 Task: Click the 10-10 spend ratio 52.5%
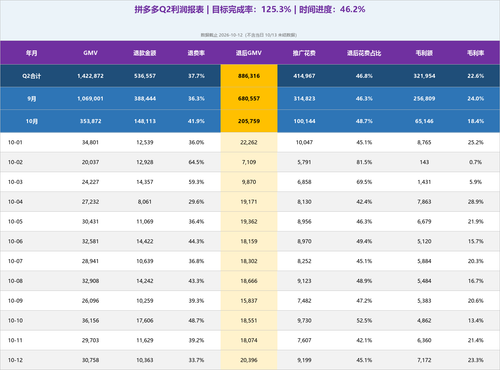pos(364,321)
